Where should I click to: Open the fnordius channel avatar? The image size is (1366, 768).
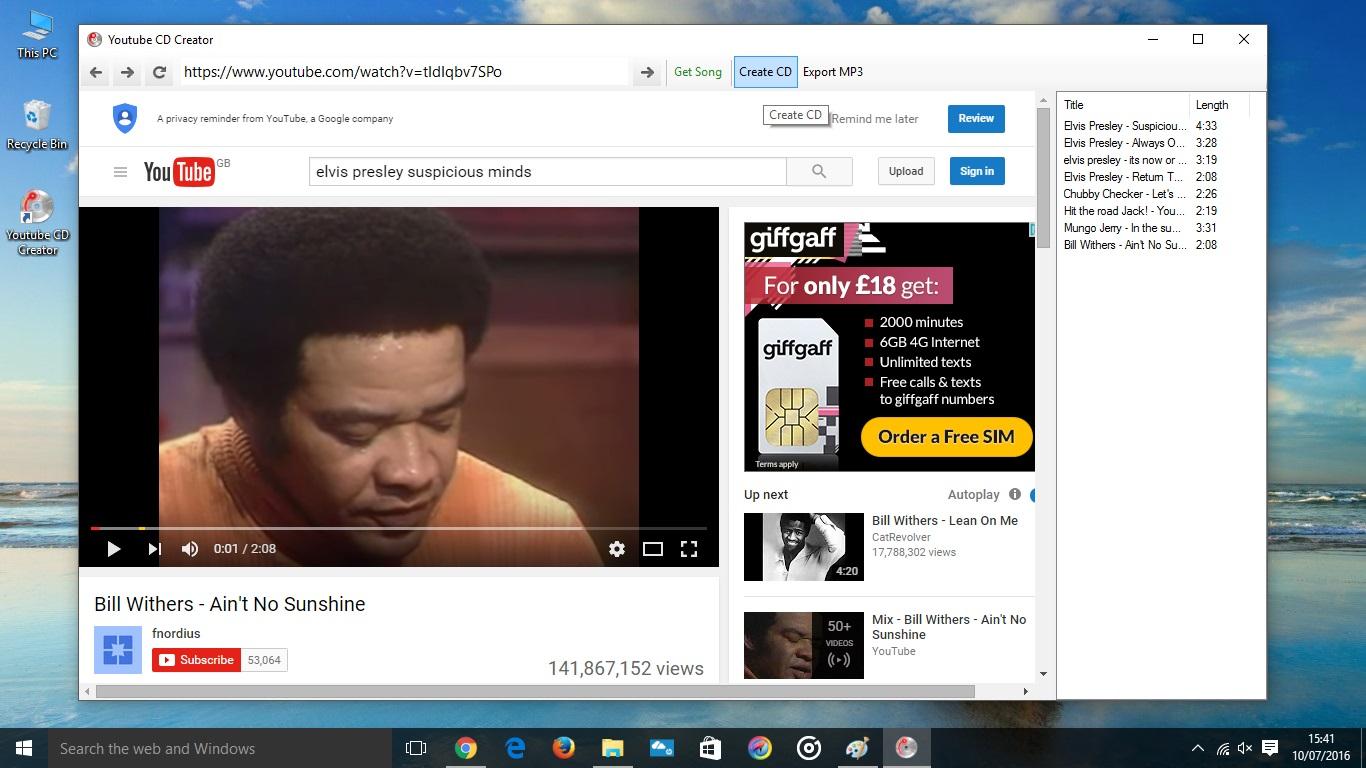pyautogui.click(x=118, y=650)
